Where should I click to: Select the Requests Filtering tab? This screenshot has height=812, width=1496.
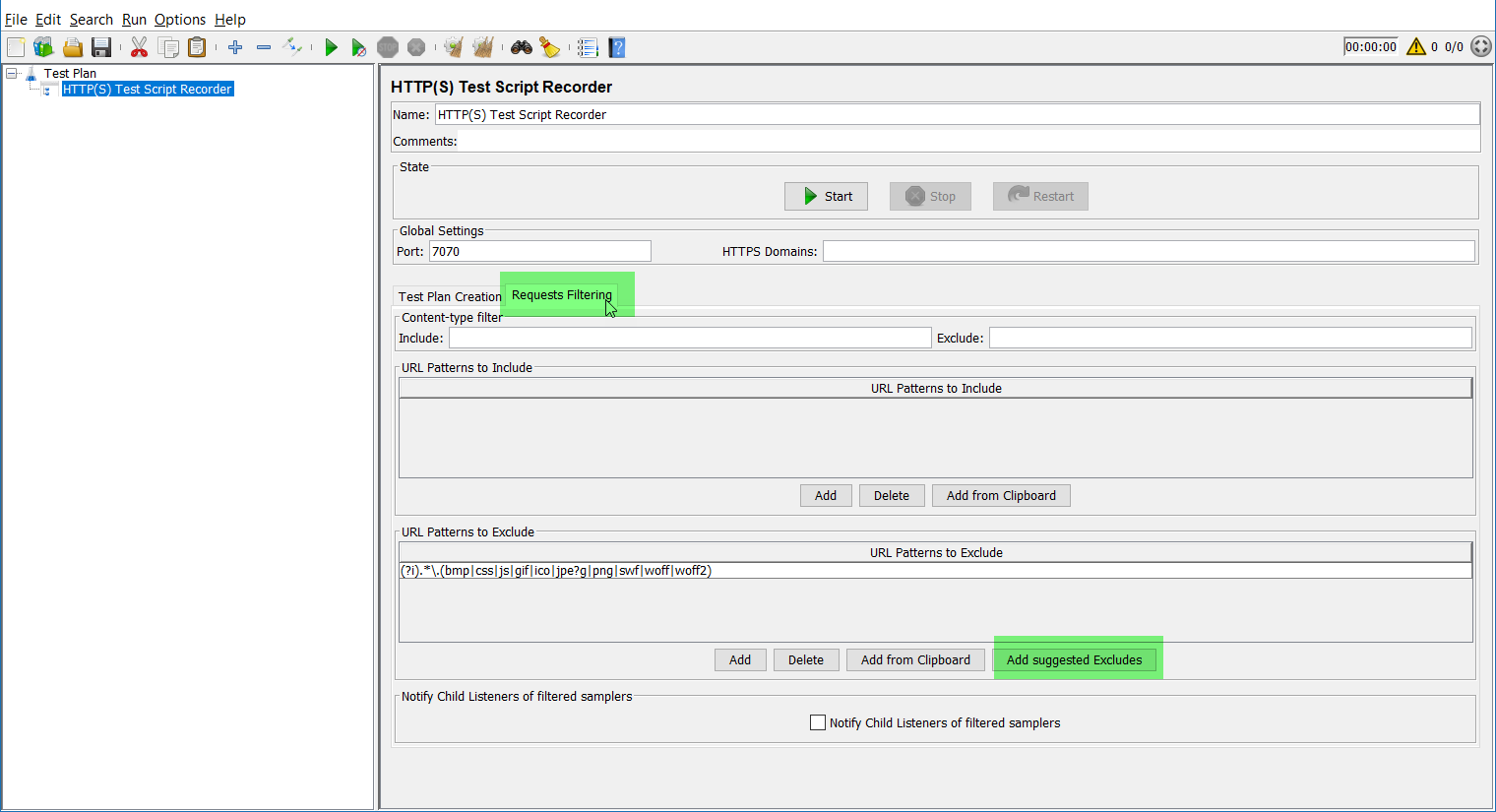tap(562, 295)
